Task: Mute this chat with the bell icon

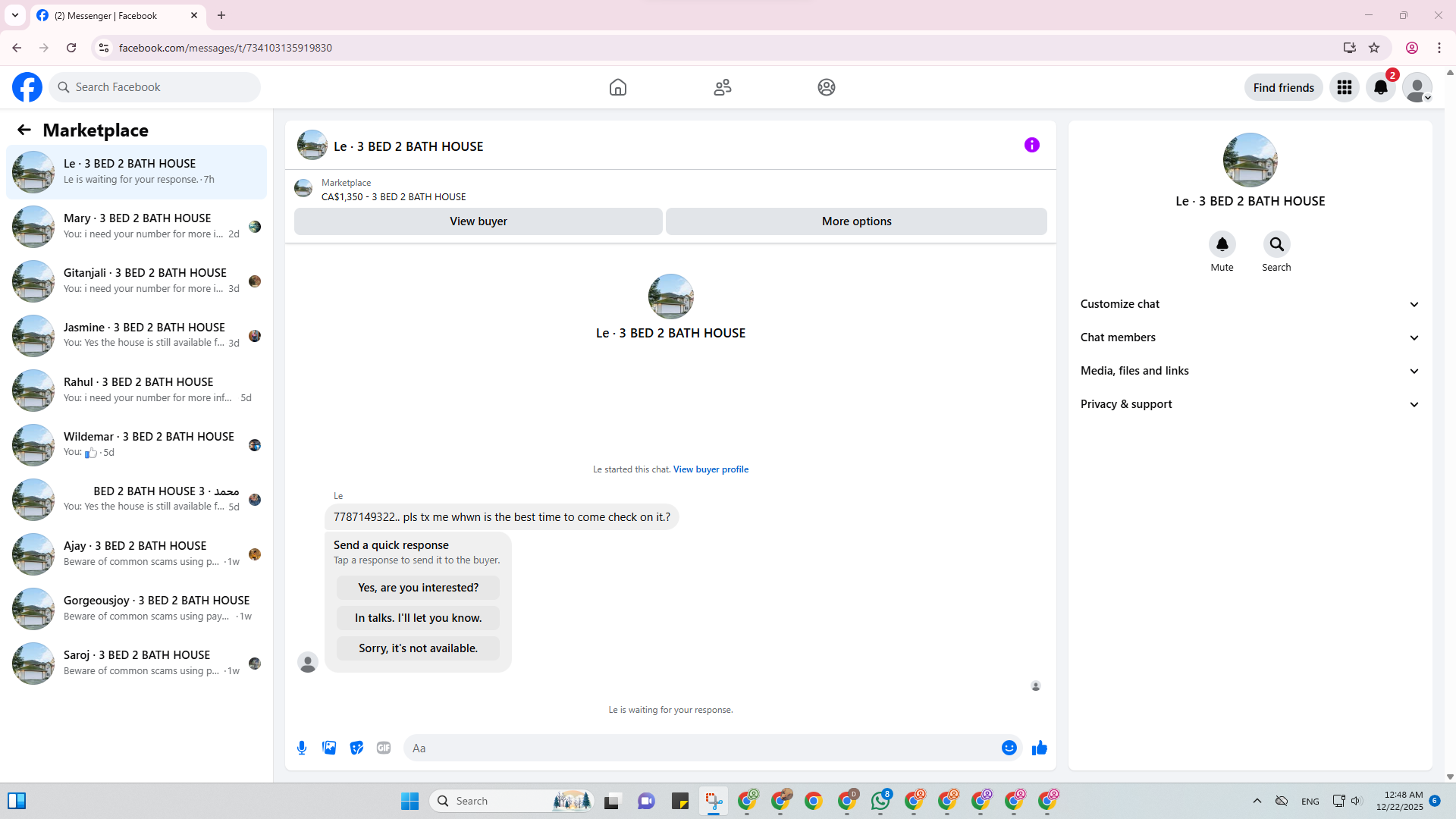Action: coord(1222,244)
